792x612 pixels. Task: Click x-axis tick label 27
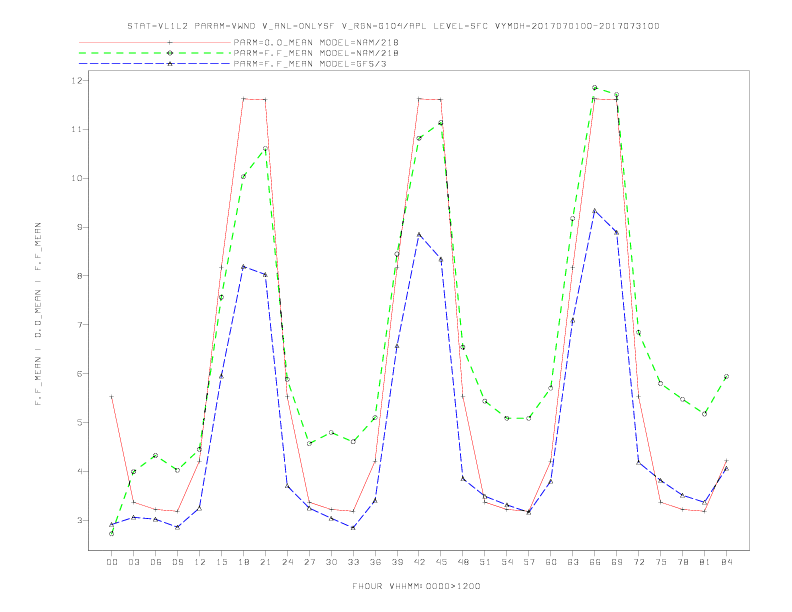309,562
